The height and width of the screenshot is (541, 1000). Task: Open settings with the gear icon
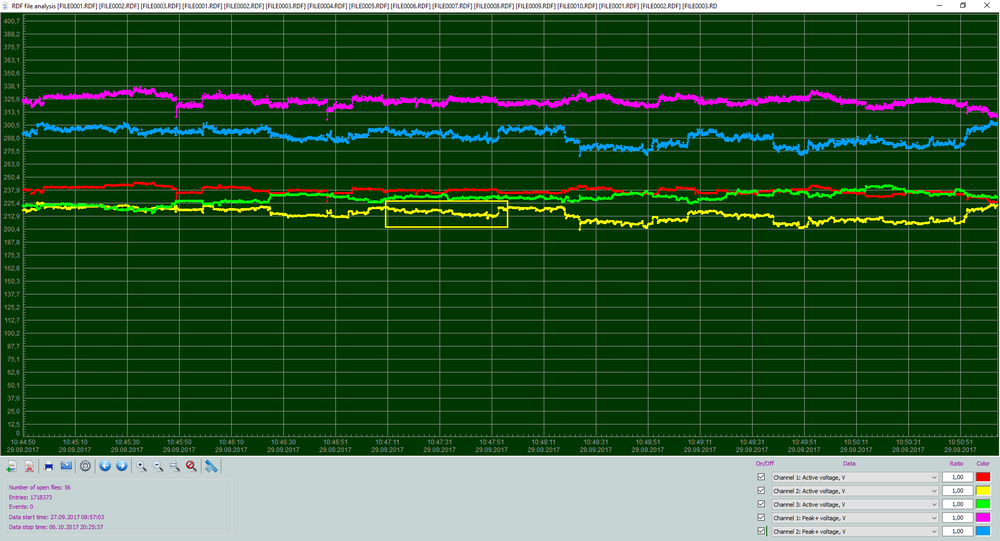[x=85, y=466]
